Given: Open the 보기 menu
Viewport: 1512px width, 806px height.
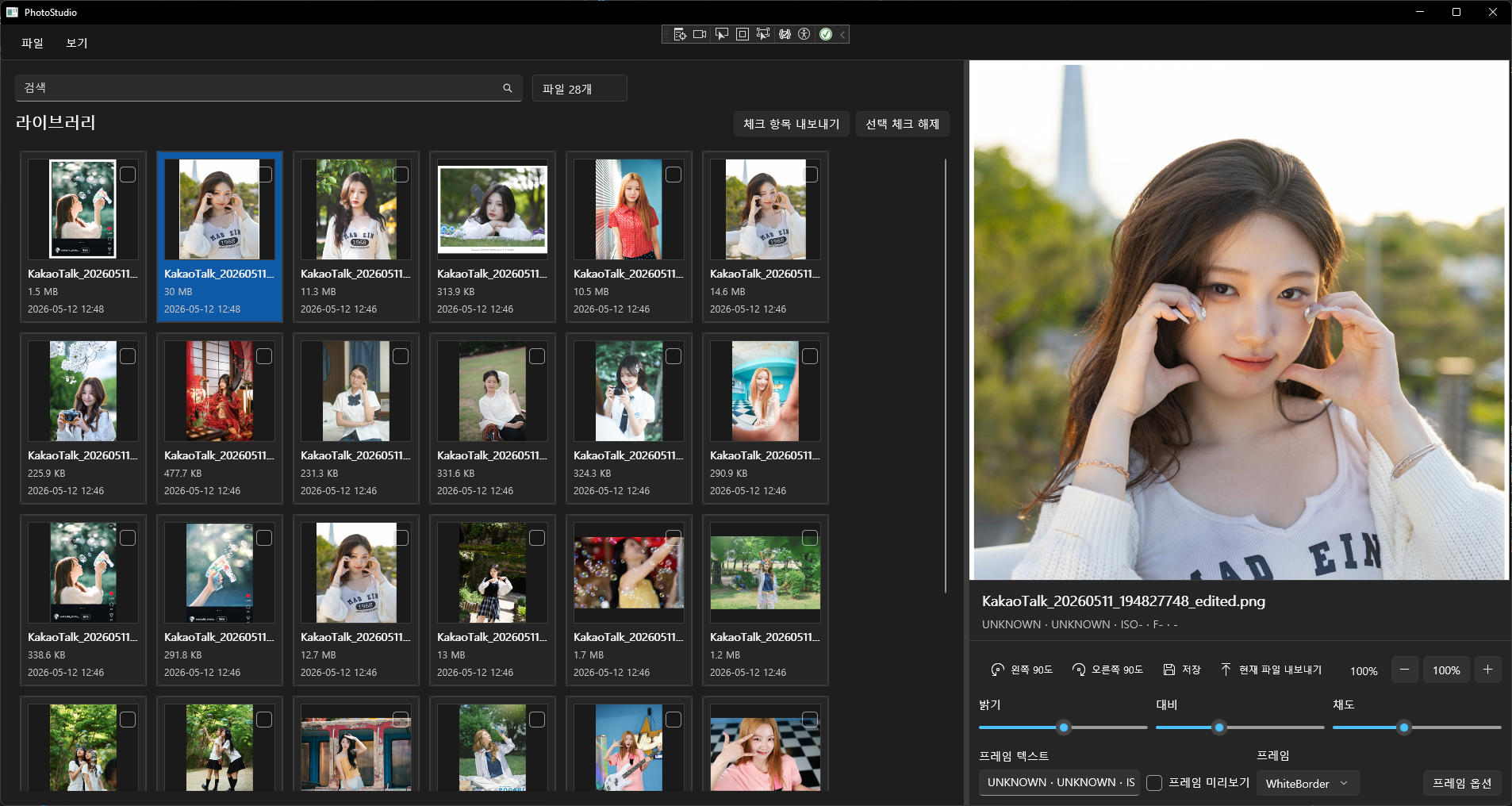Looking at the screenshot, I should click(x=77, y=43).
